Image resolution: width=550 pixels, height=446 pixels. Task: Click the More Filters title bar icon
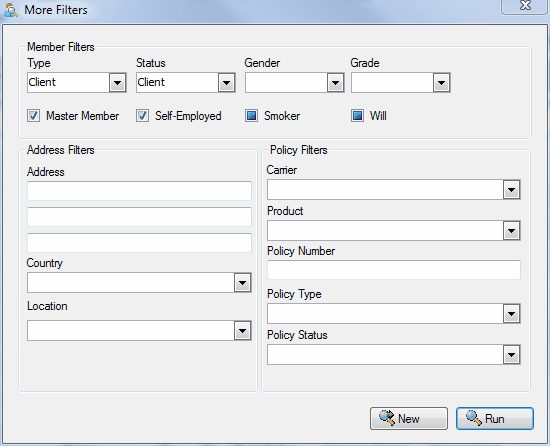tap(11, 10)
